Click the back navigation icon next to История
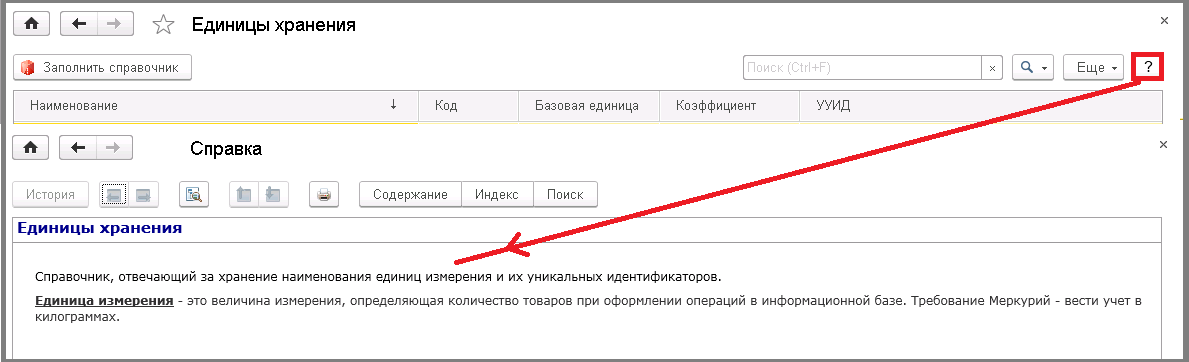1189x362 pixels. [x=115, y=194]
